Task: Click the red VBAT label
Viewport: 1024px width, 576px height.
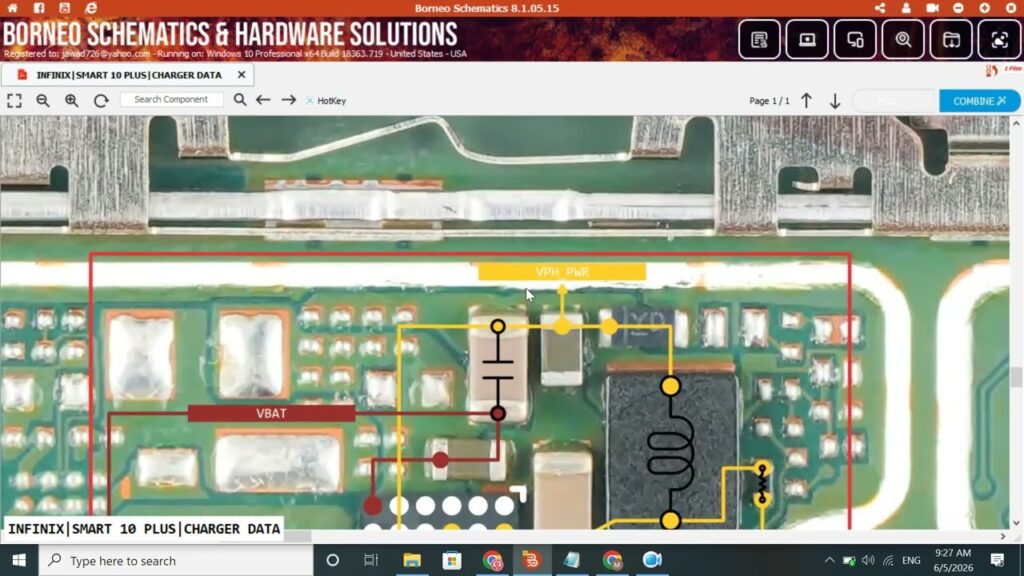Action: pos(271,413)
